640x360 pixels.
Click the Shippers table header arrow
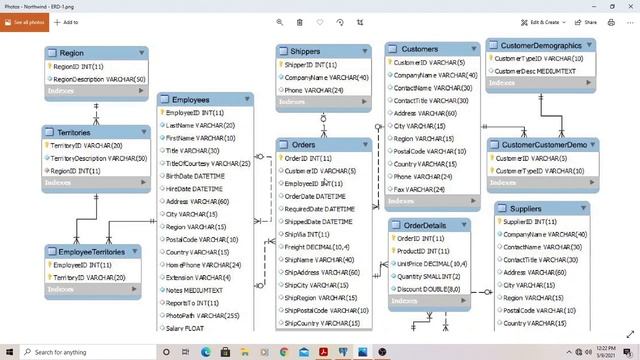tap(365, 51)
